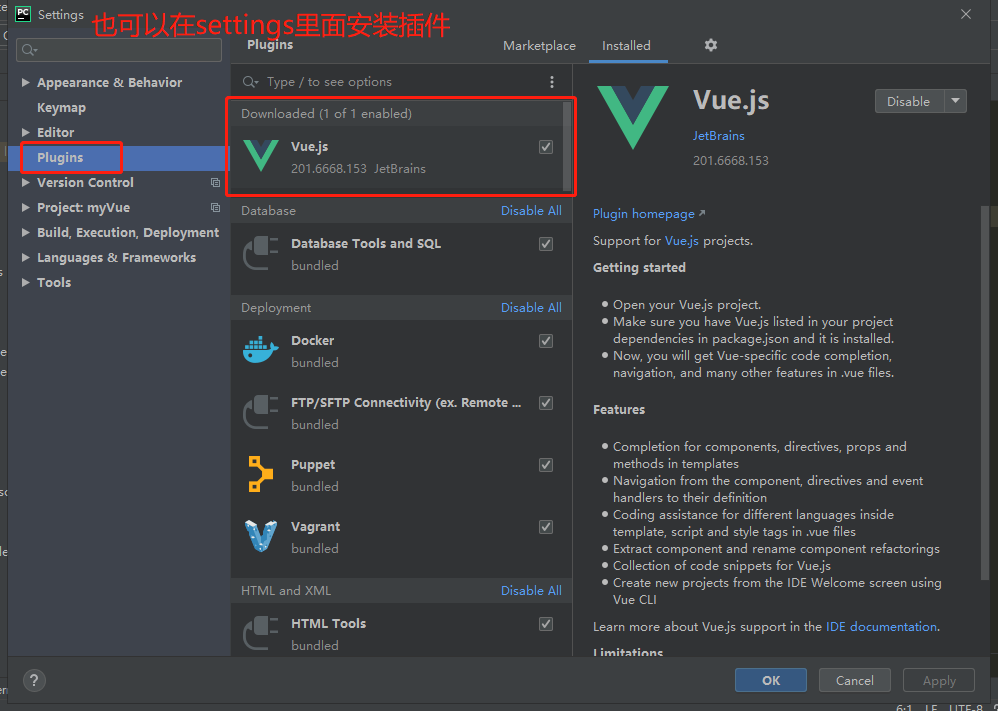Switch to the Installed tab

click(626, 46)
